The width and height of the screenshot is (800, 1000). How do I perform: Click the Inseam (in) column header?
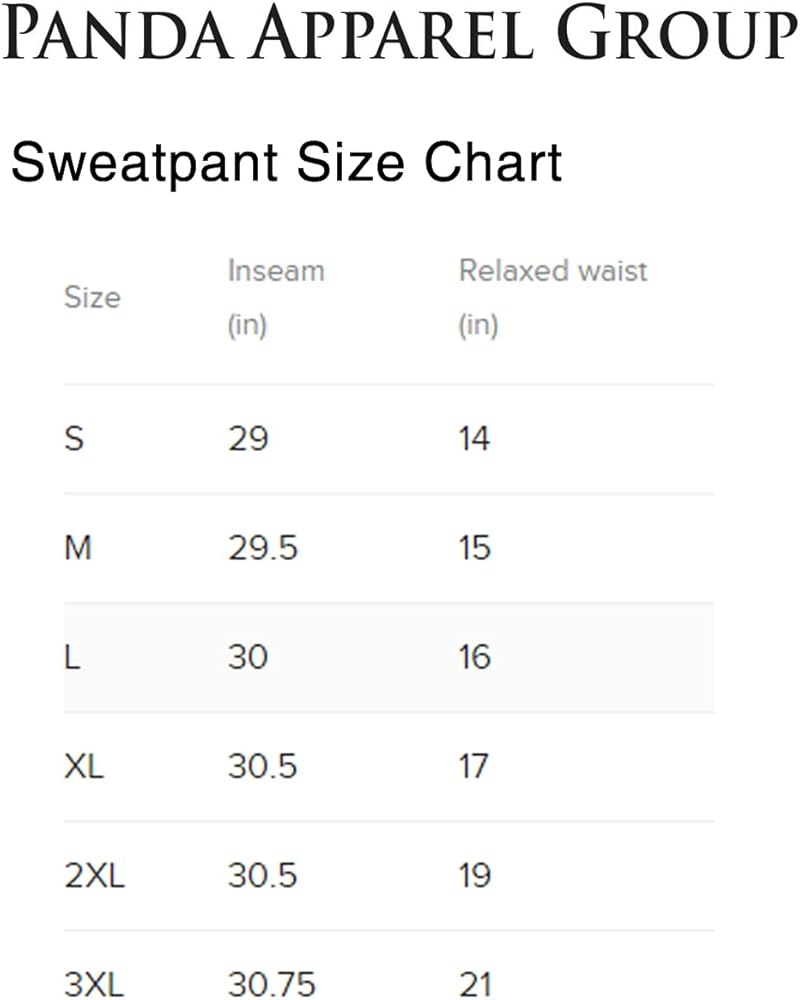tap(276, 298)
